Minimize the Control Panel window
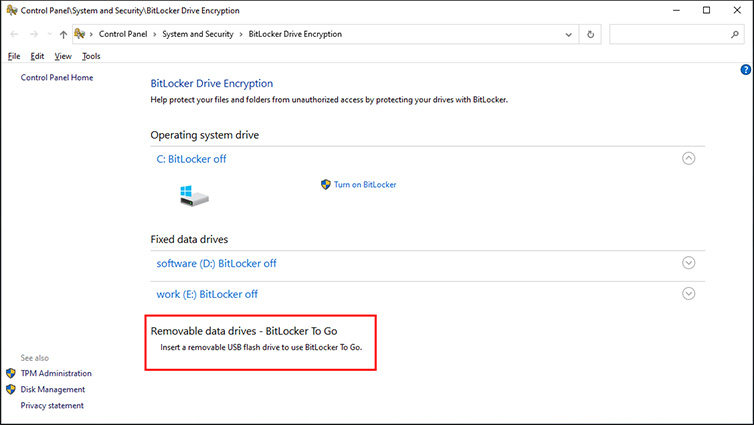This screenshot has width=754, height=425. (676, 10)
